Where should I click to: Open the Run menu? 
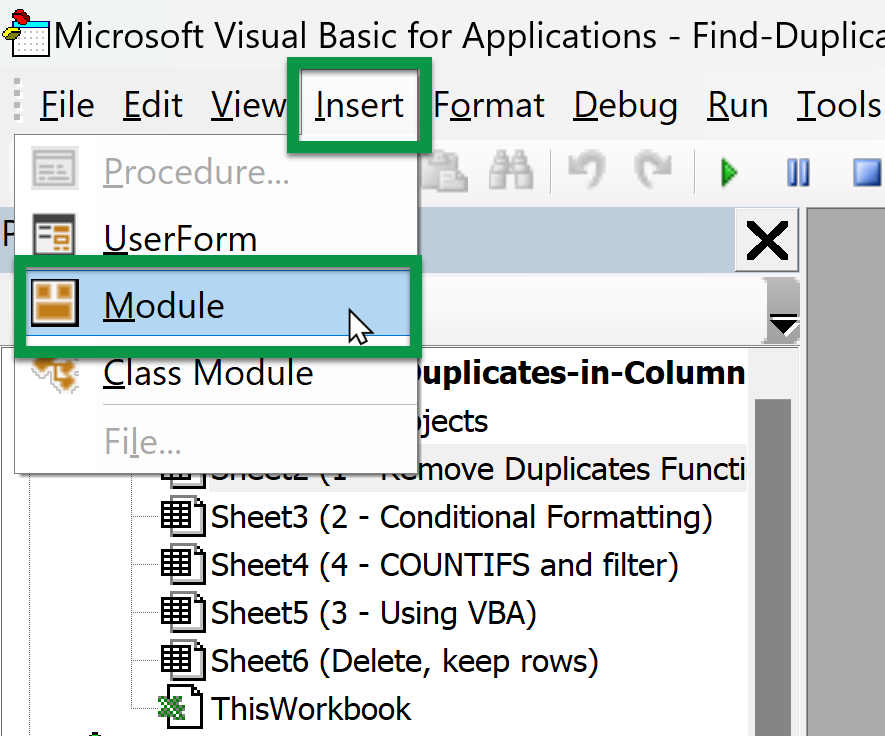coord(737,104)
